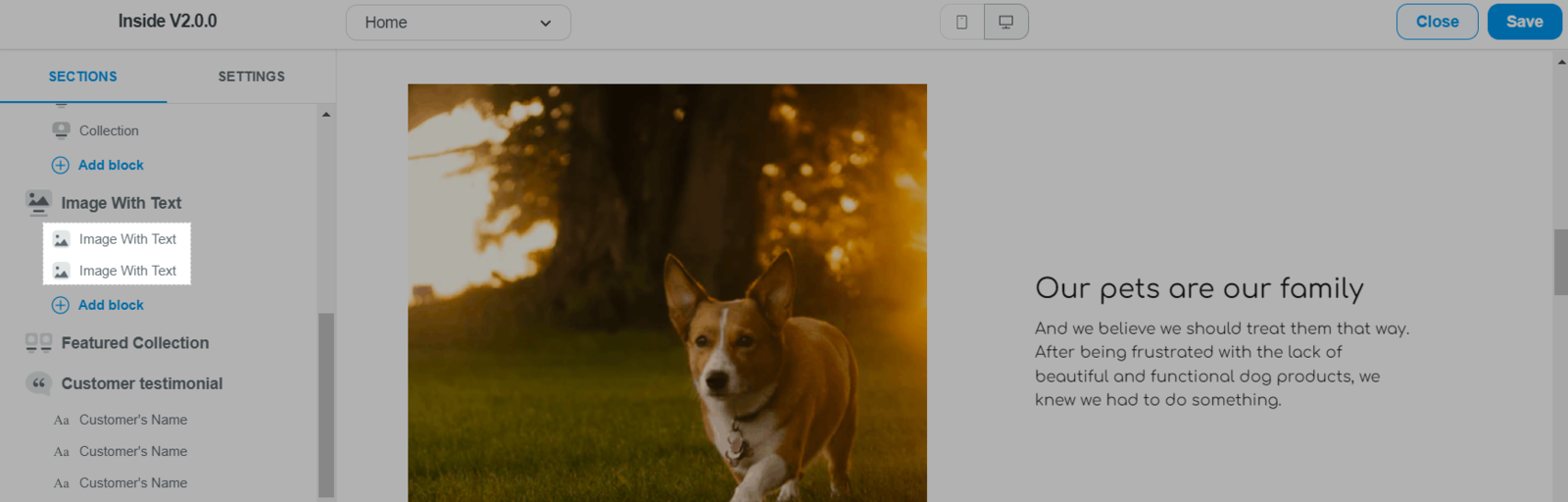Click the preview scroll up arrow

coord(1560,61)
